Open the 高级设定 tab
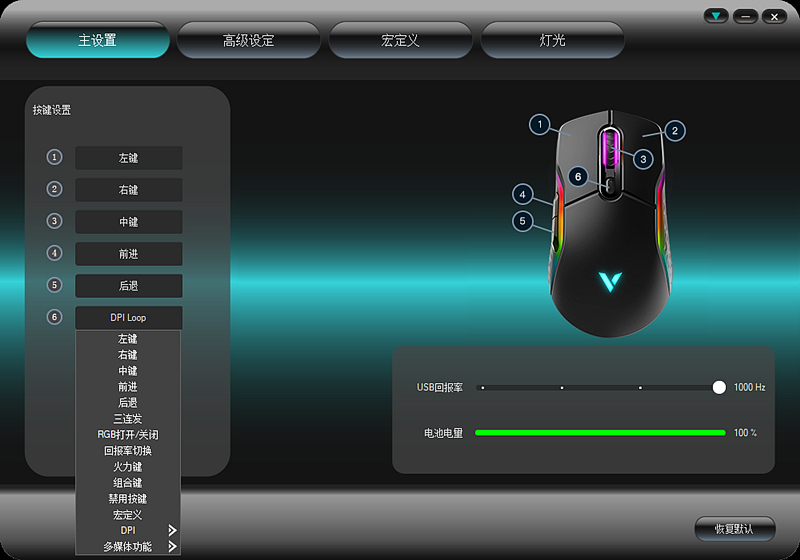 point(248,40)
